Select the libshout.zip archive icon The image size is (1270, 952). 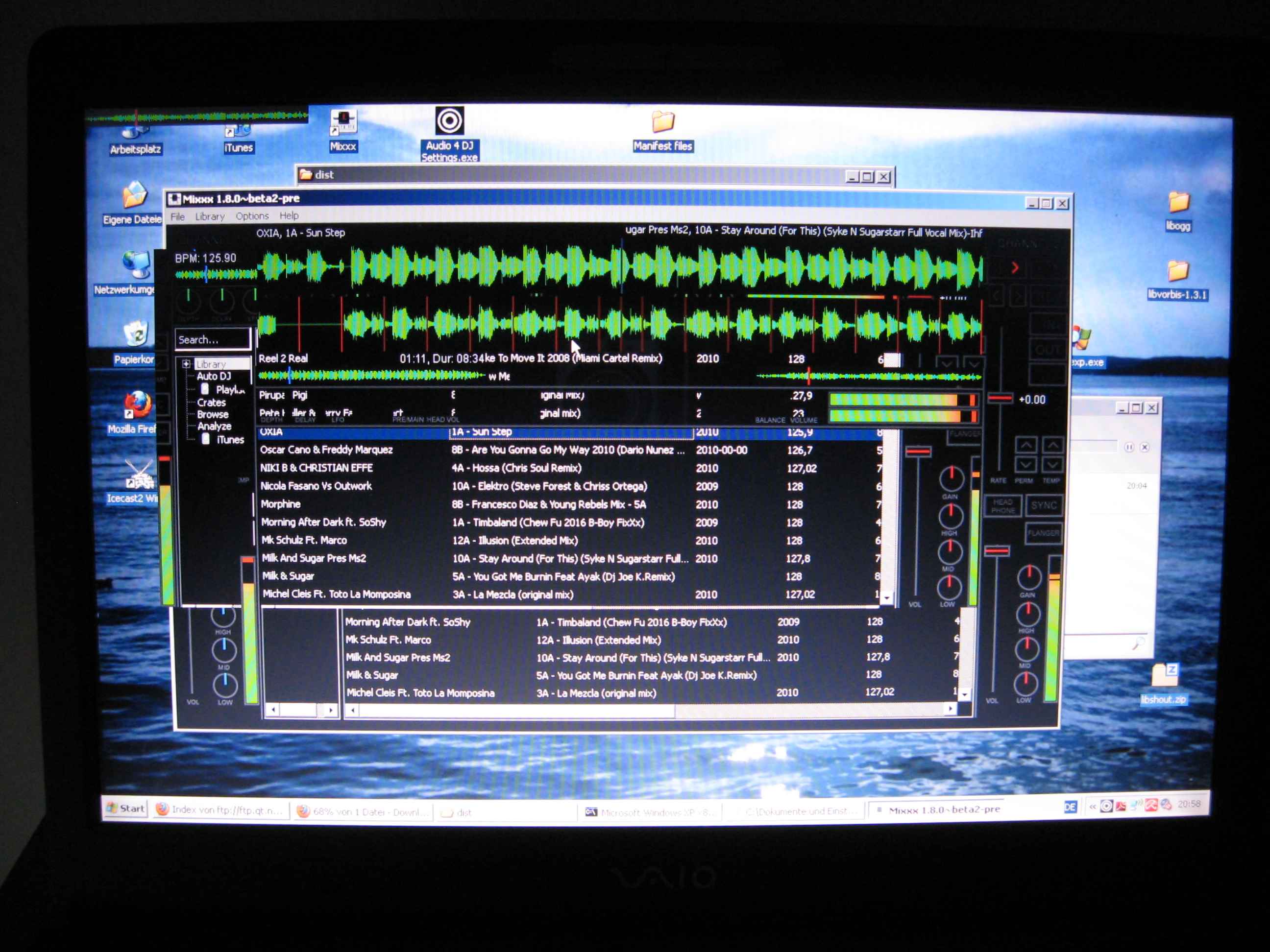click(1164, 684)
